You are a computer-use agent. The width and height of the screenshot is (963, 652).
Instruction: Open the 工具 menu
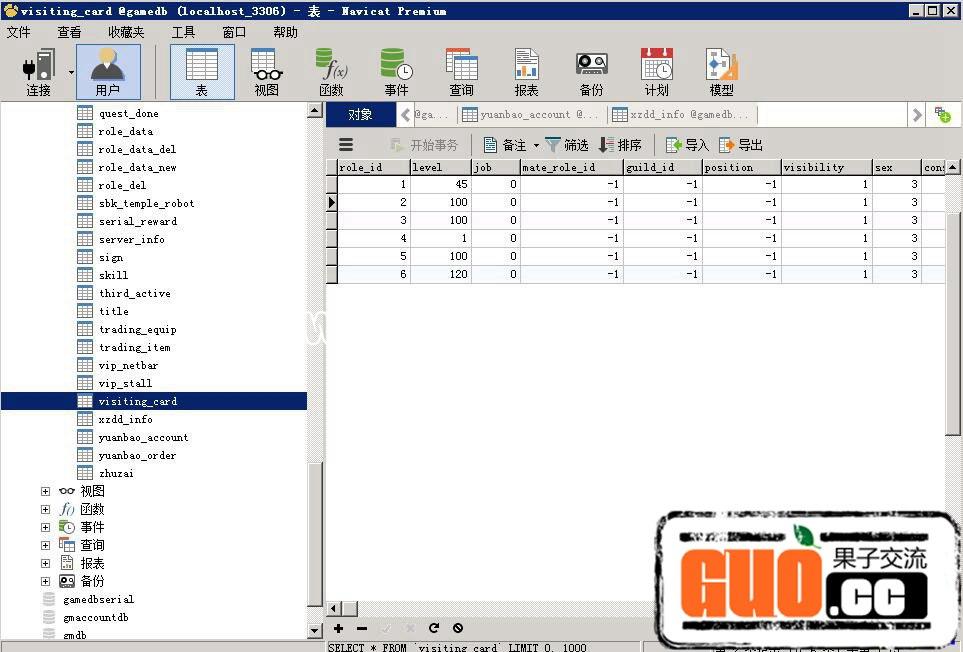(183, 32)
